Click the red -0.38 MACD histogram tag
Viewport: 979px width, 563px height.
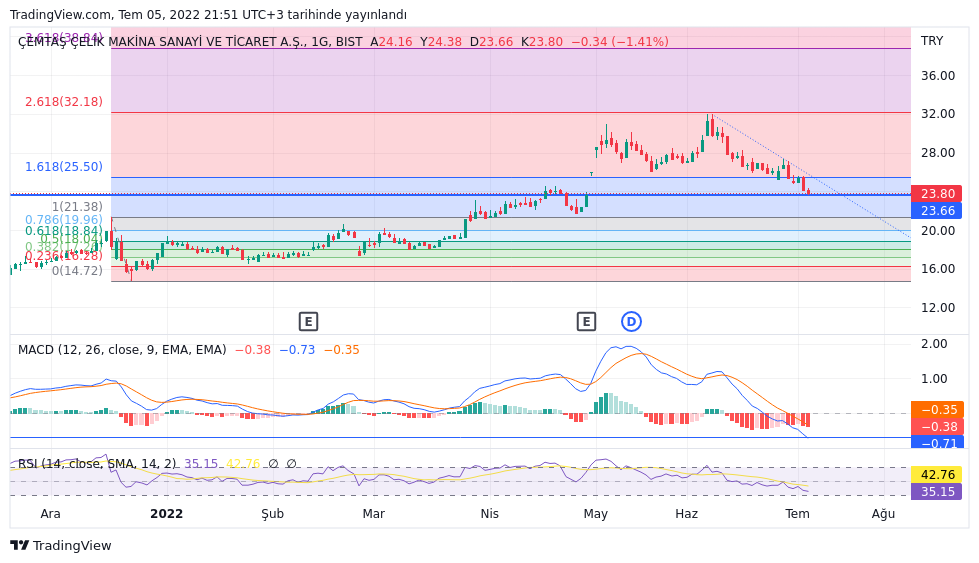coord(937,426)
